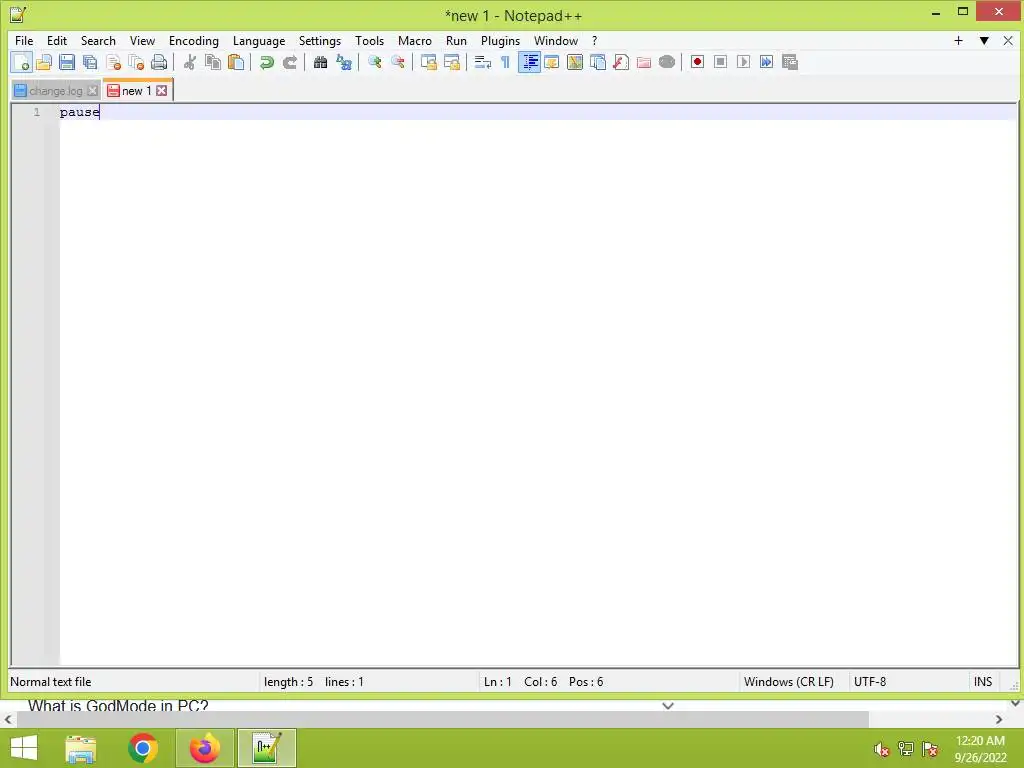This screenshot has height=768, width=1024.
Task: Open the document list dropdown triangle
Action: (x=984, y=40)
